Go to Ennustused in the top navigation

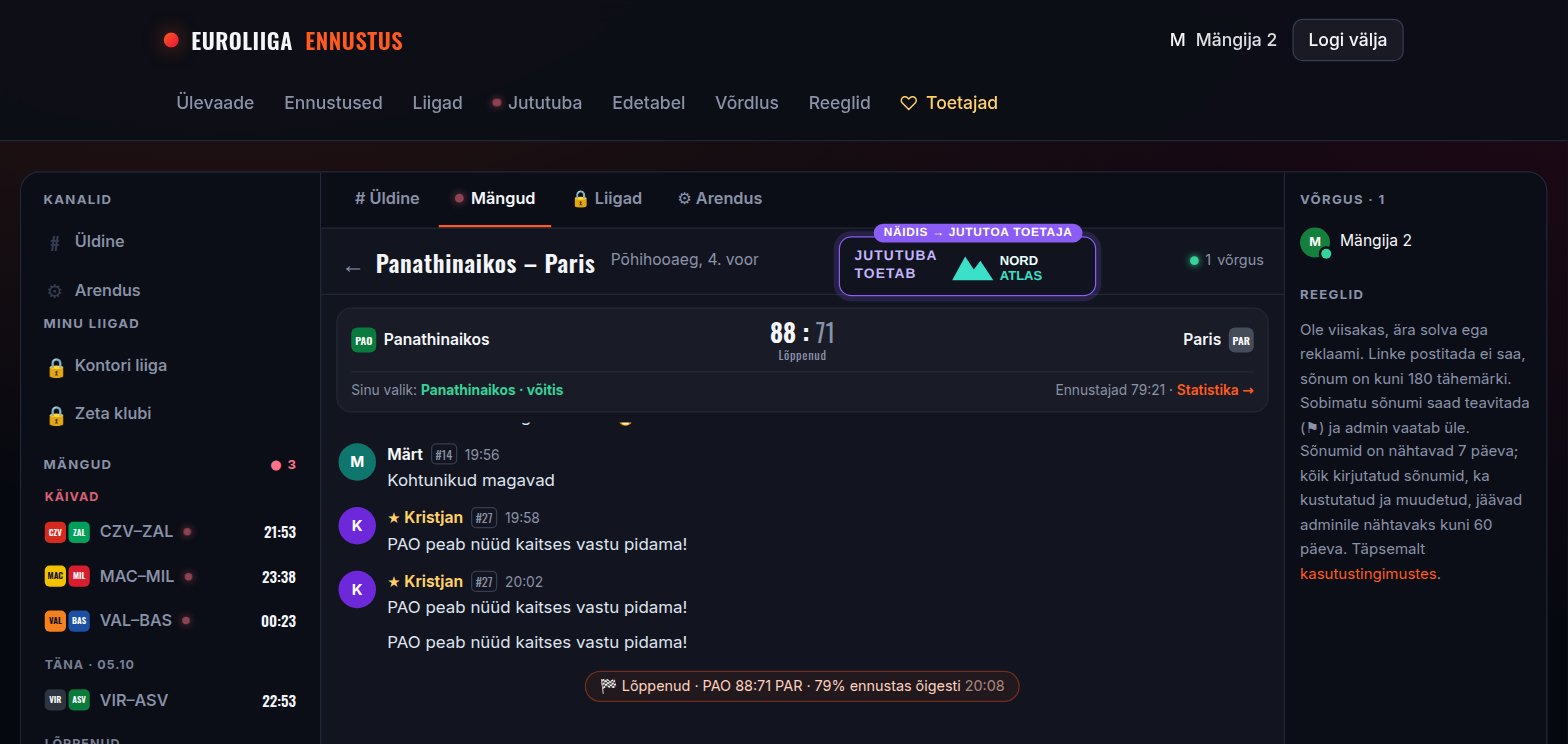point(333,103)
